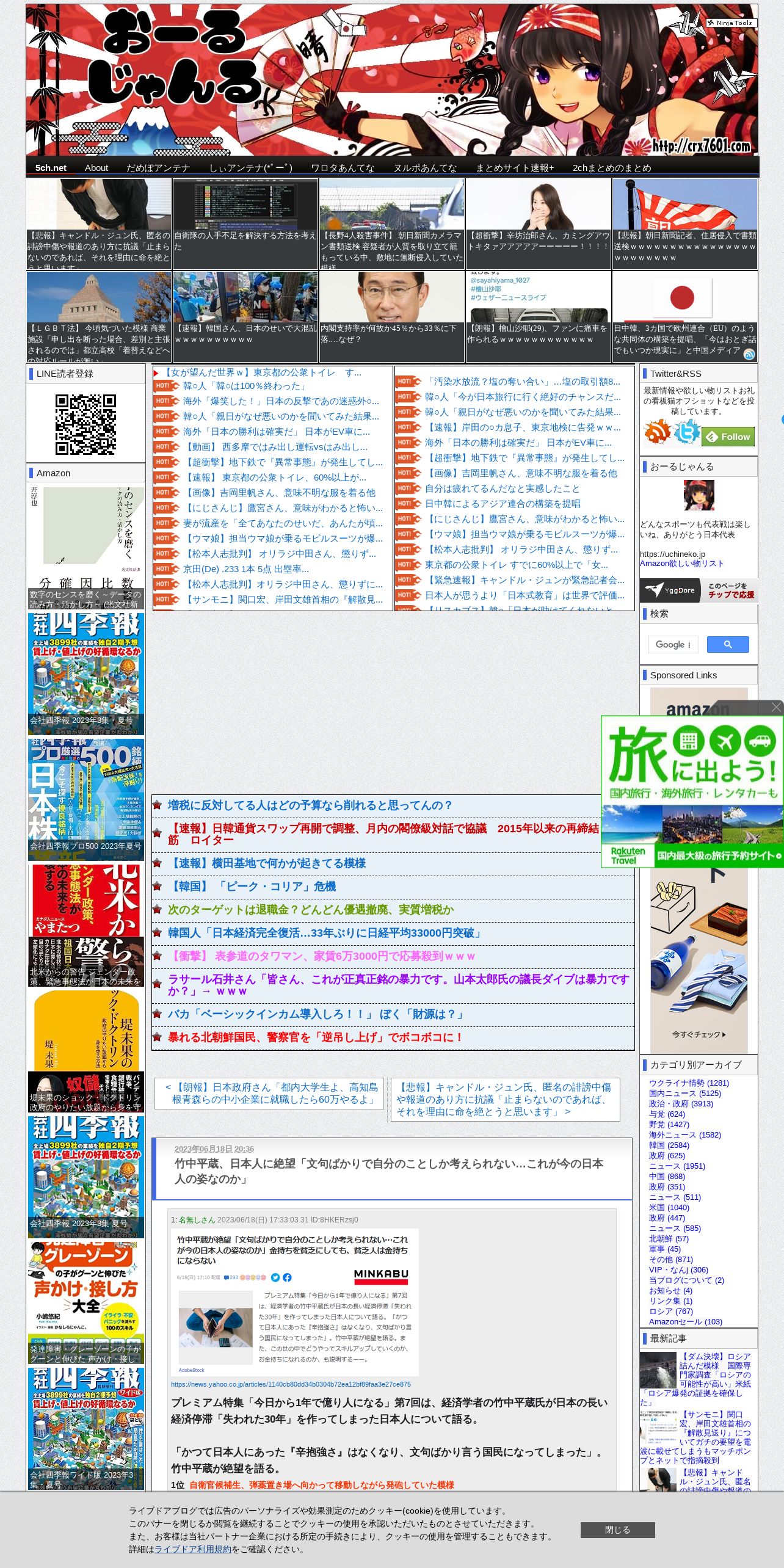Open the ヌルポあんてな navigation tab
The height and width of the screenshot is (1568, 784).
425,167
